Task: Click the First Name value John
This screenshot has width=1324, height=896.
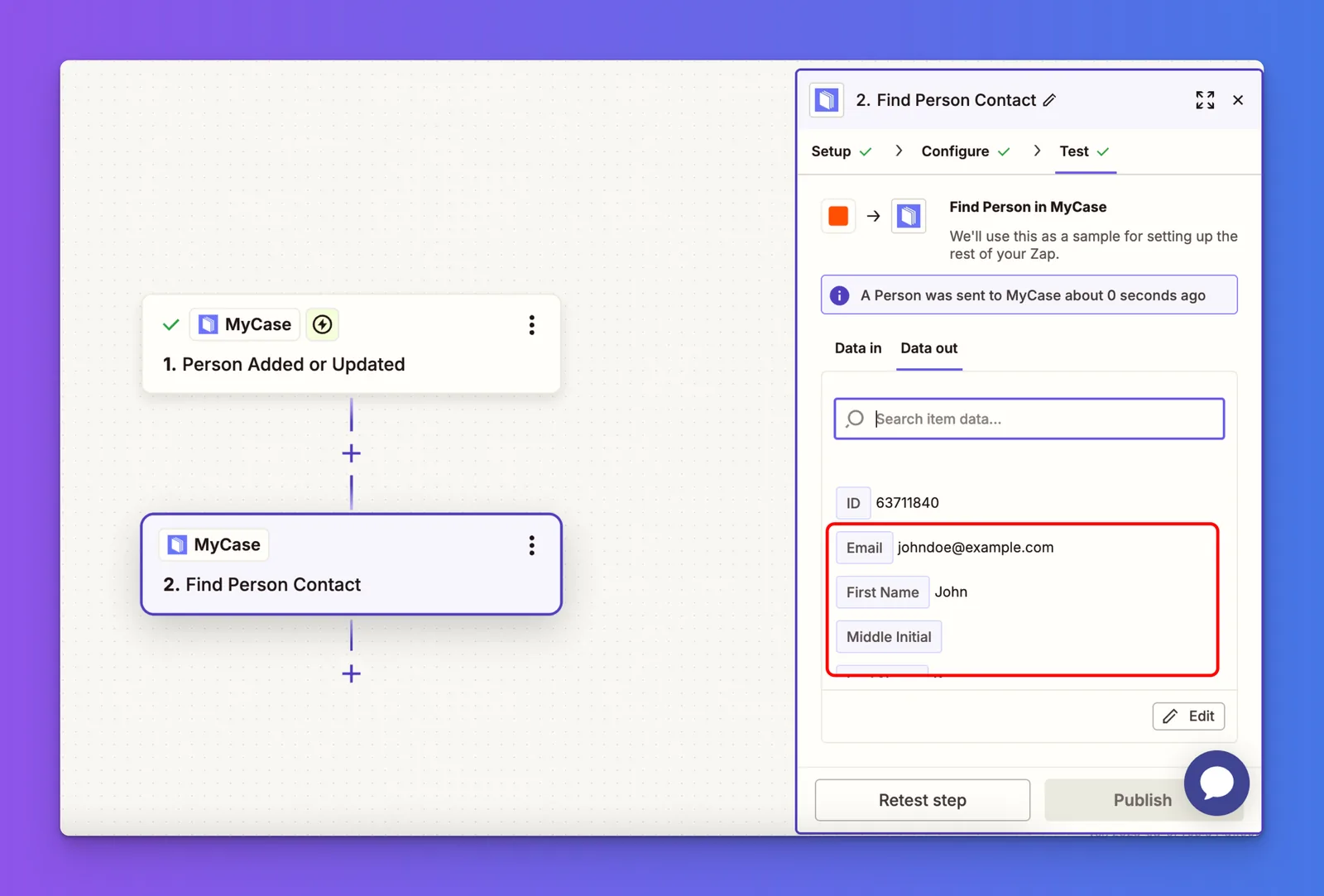Action: [x=951, y=592]
